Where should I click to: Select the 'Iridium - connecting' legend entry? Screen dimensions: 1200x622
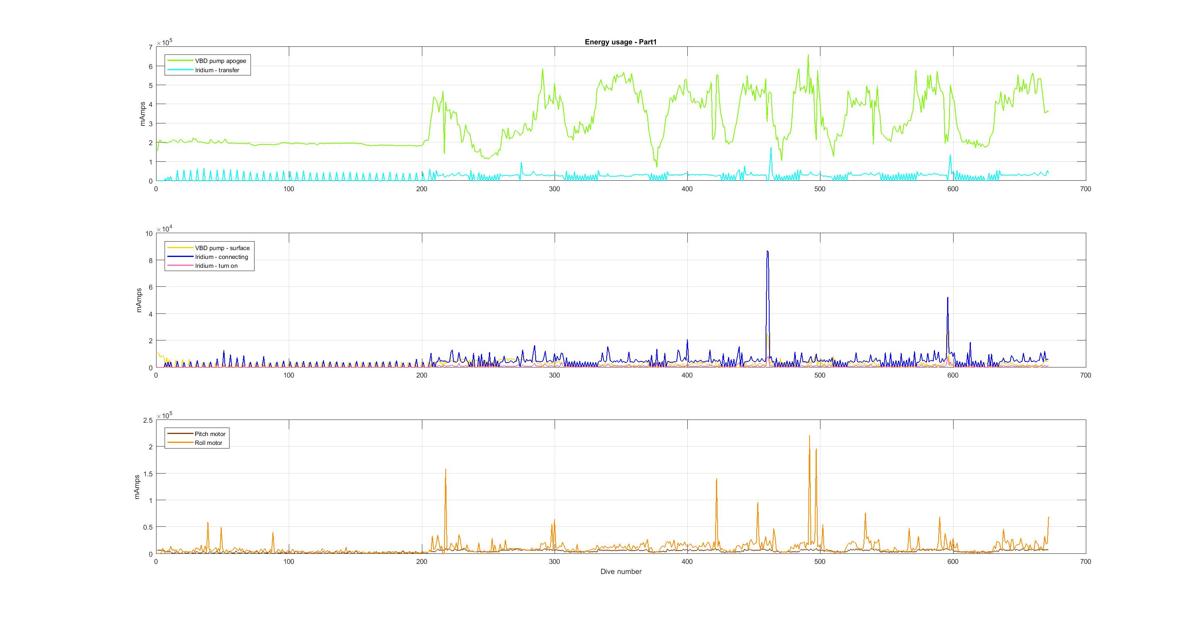tap(206, 256)
